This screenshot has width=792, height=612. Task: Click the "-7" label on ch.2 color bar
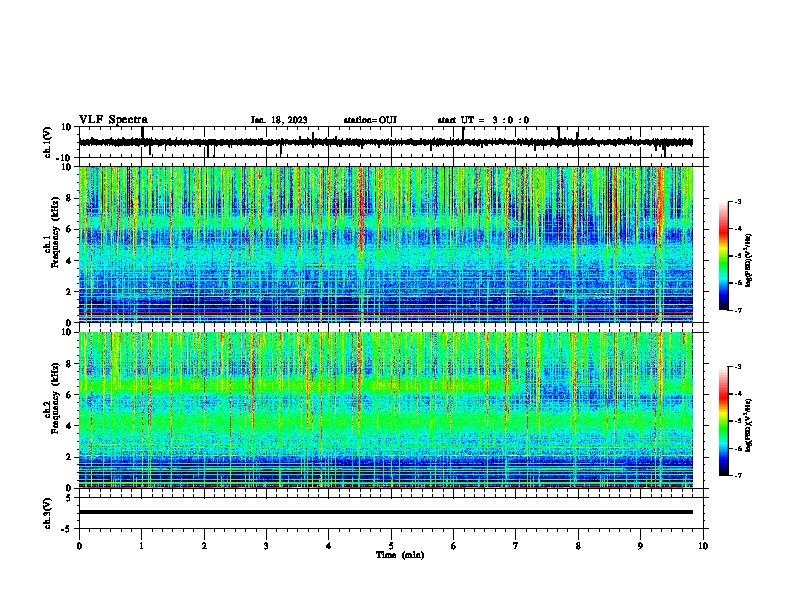(x=738, y=475)
